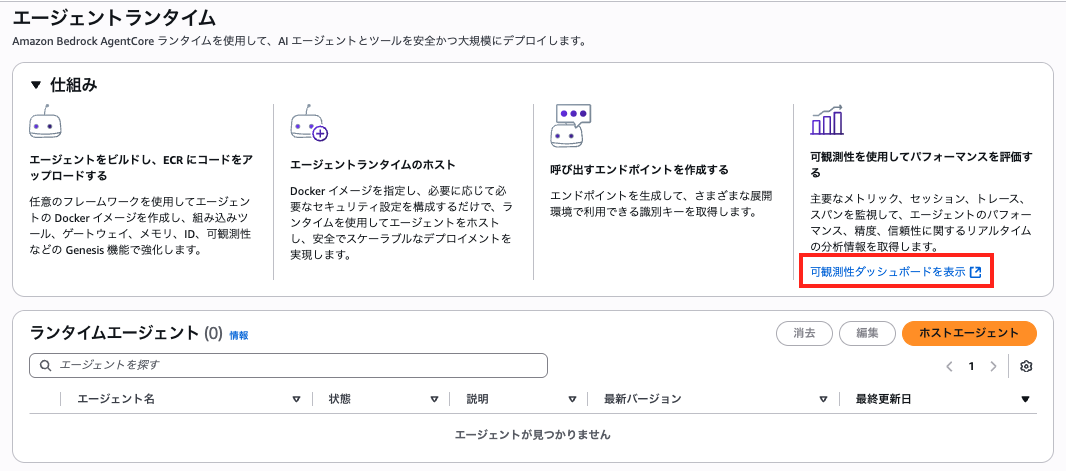Open table preferences gear icon
This screenshot has width=1066, height=471.
click(1027, 366)
